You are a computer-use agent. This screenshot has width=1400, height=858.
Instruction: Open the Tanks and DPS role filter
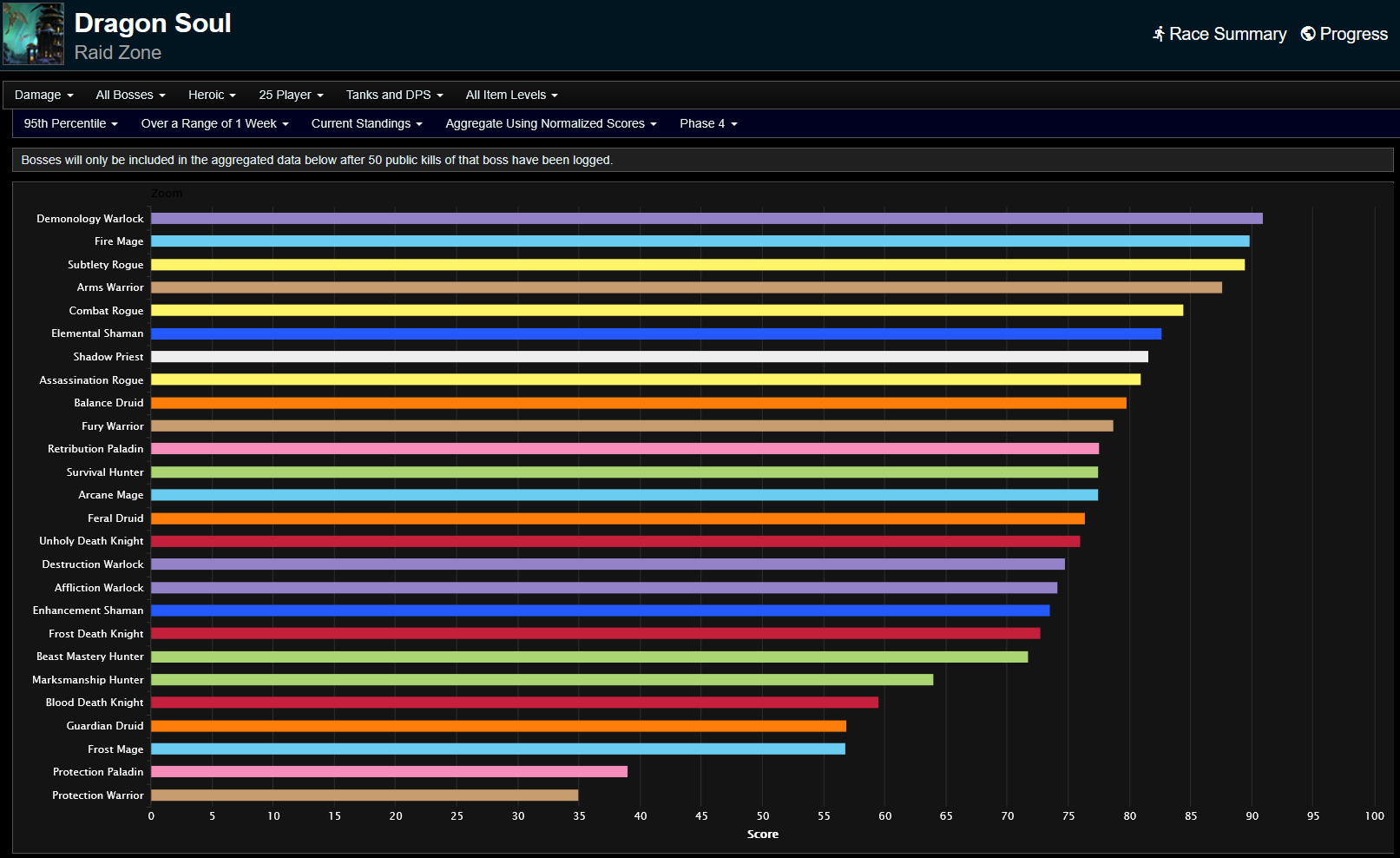393,95
